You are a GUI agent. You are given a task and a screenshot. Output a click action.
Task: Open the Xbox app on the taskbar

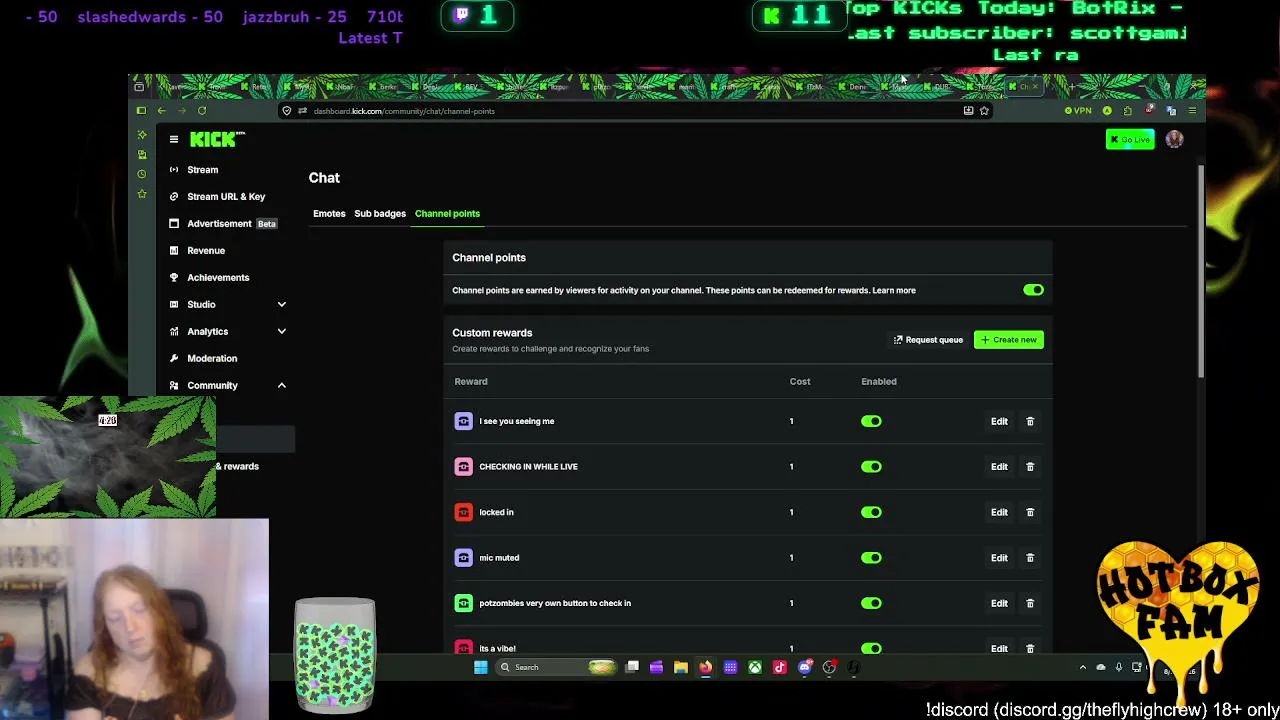(x=755, y=668)
